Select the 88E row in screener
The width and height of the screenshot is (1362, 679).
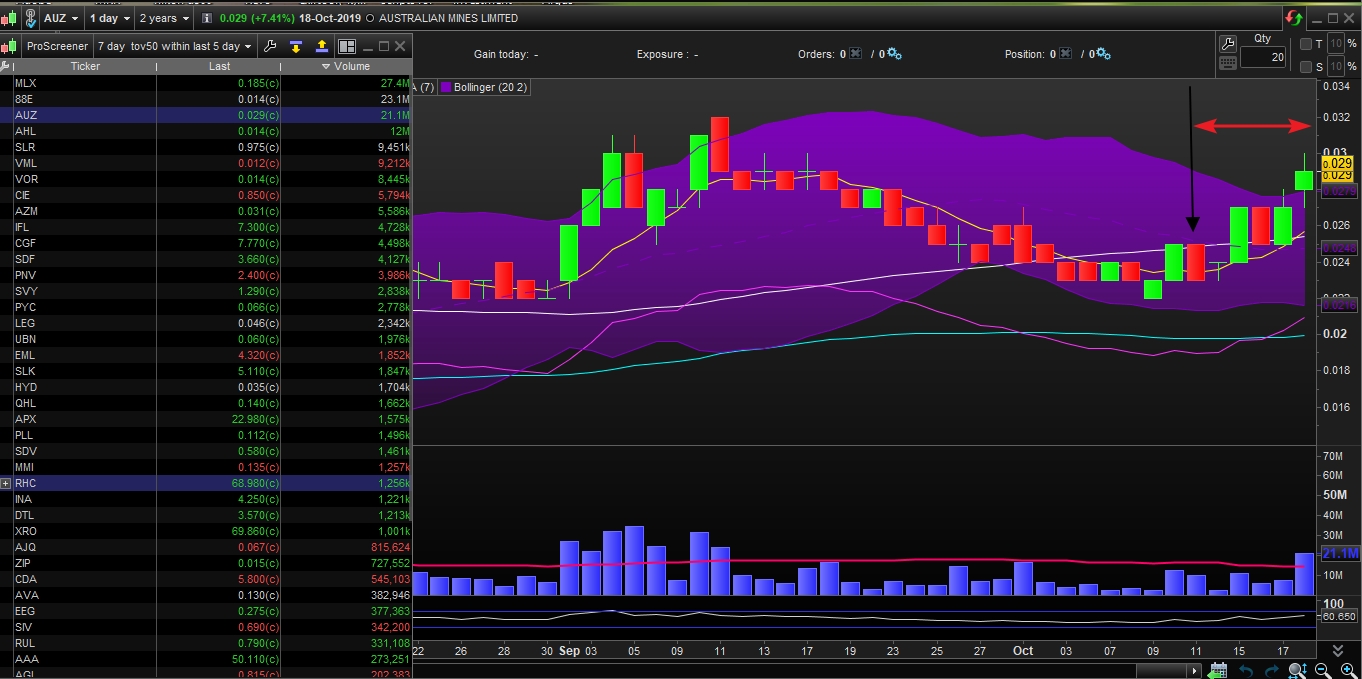pyautogui.click(x=206, y=99)
